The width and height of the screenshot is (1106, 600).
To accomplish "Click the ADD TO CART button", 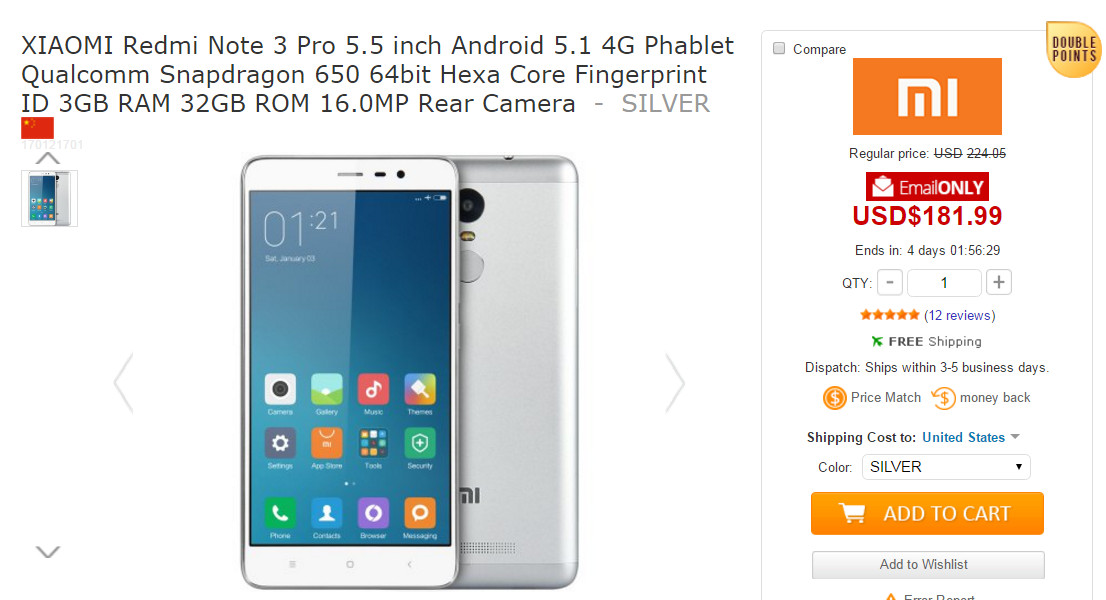I will (x=927, y=513).
